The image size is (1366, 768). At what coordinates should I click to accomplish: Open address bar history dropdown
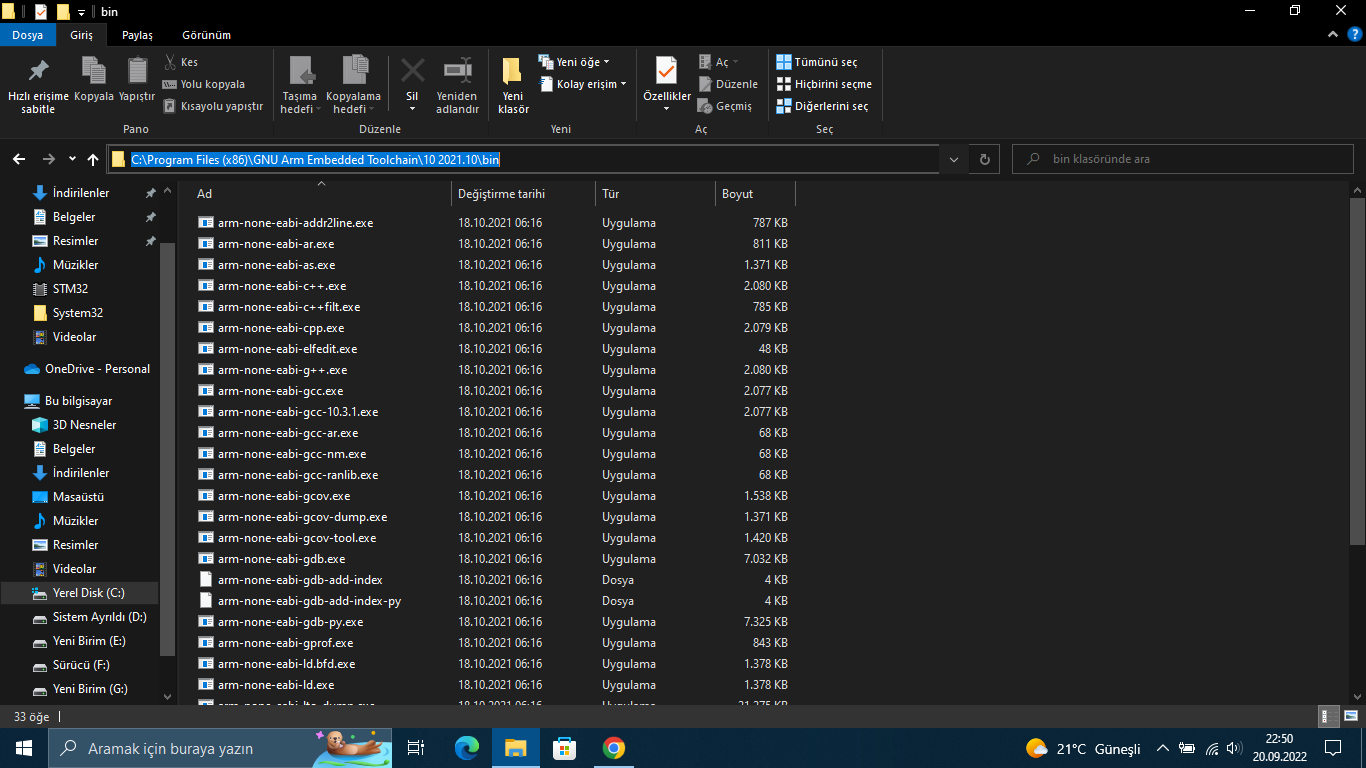[x=954, y=159]
